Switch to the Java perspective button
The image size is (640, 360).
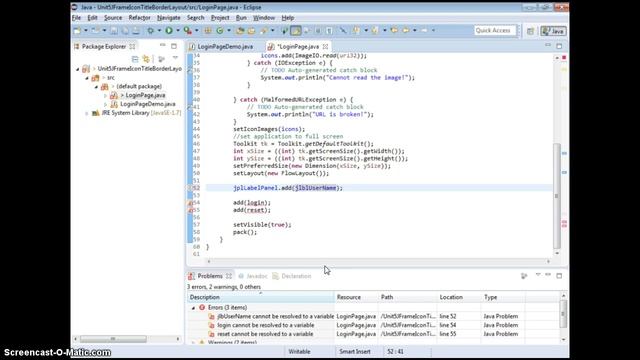(x=553, y=31)
